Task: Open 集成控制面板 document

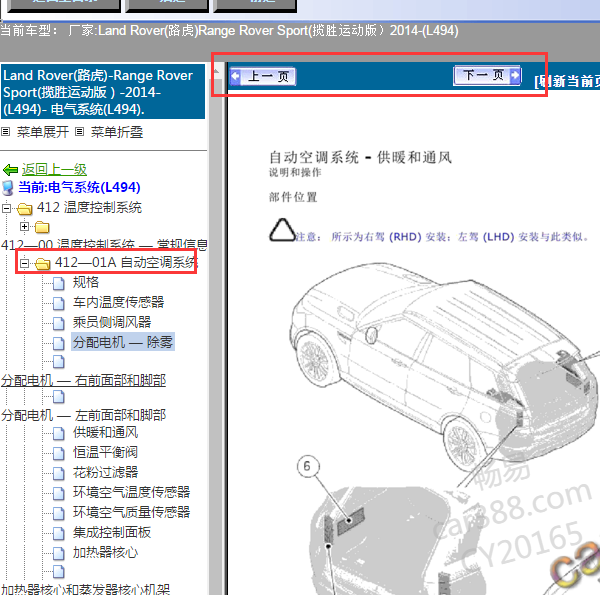Action: point(112,532)
